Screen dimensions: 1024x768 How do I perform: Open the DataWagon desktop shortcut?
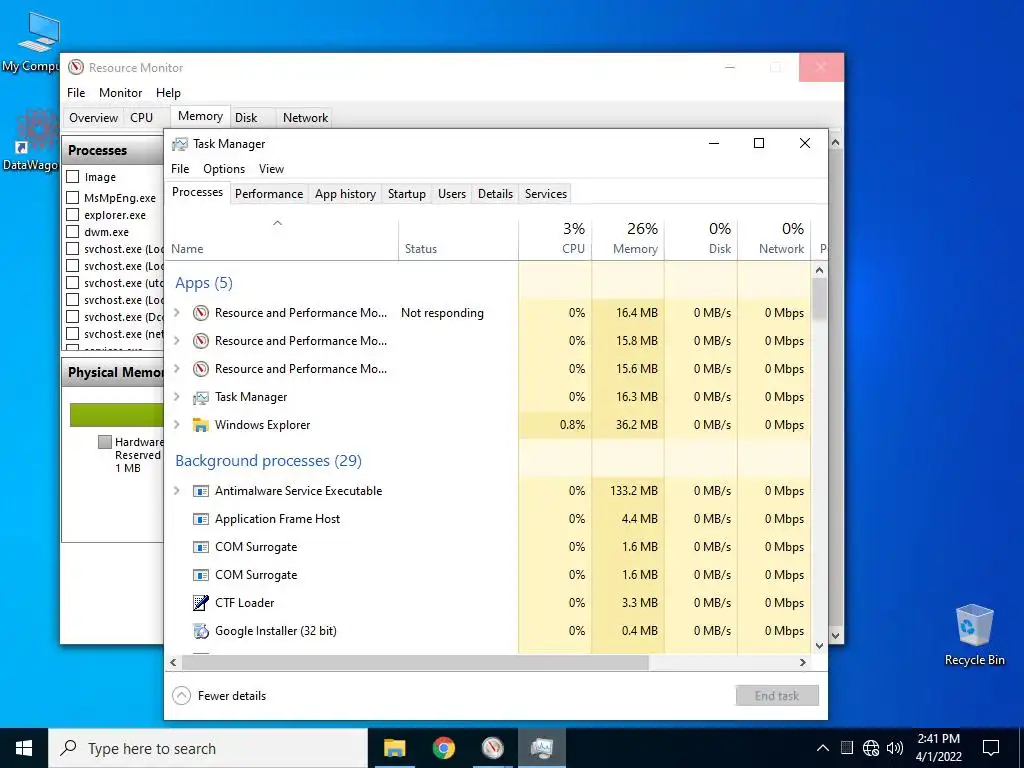point(33,140)
